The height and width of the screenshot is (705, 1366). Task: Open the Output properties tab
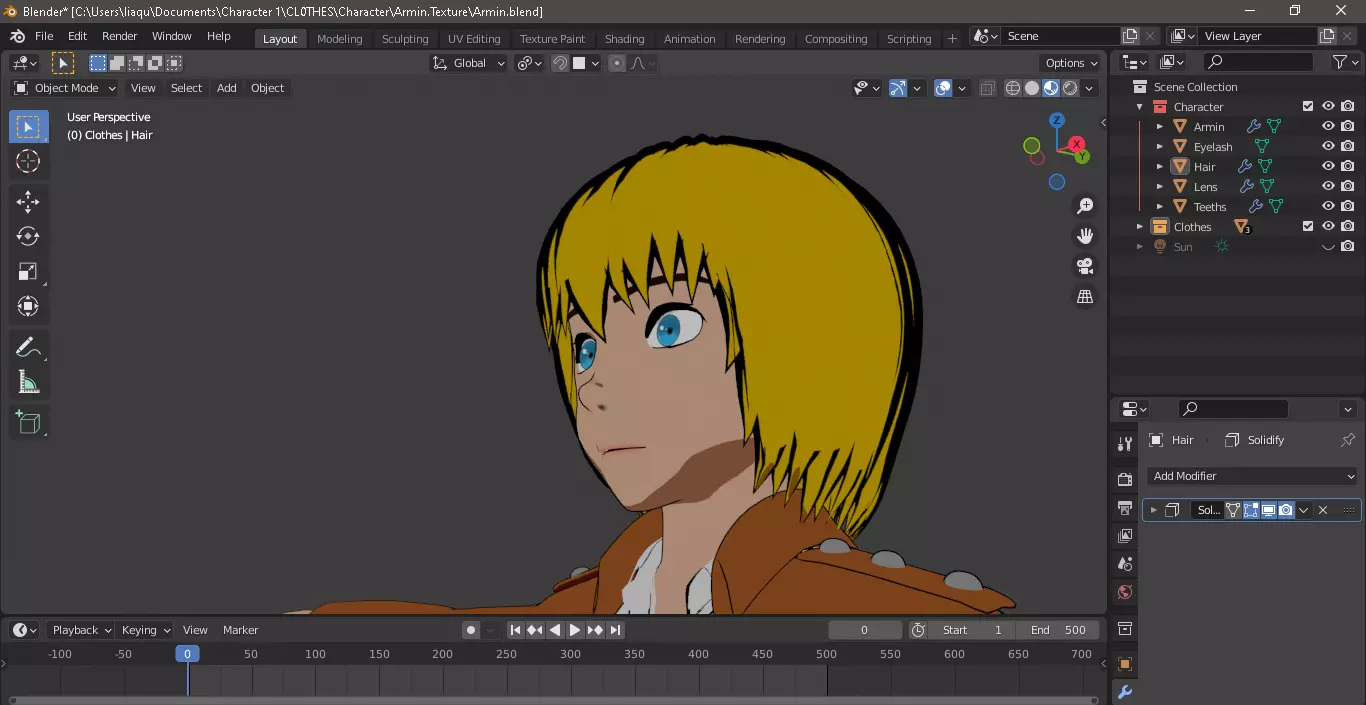point(1125,507)
